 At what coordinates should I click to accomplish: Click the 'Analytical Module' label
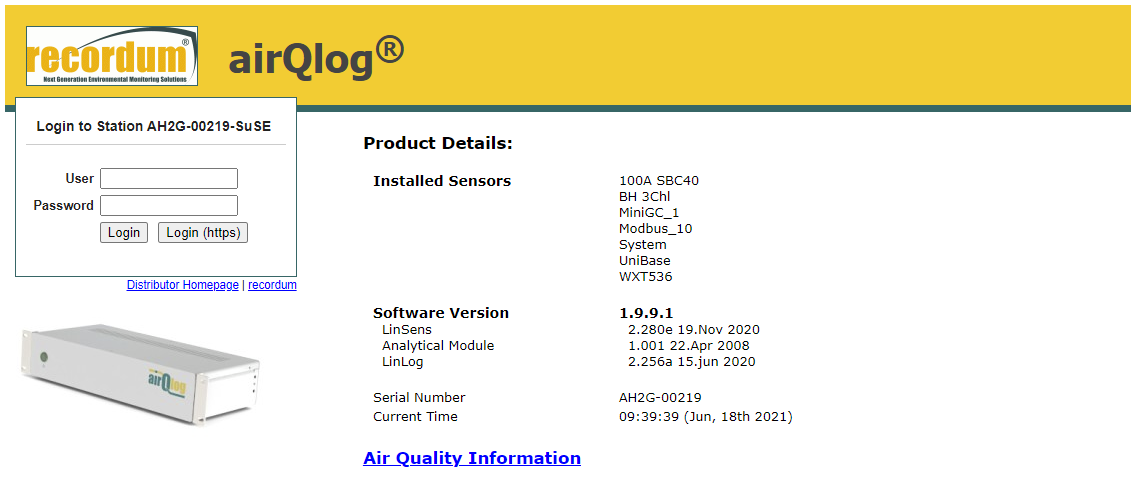tap(438, 346)
